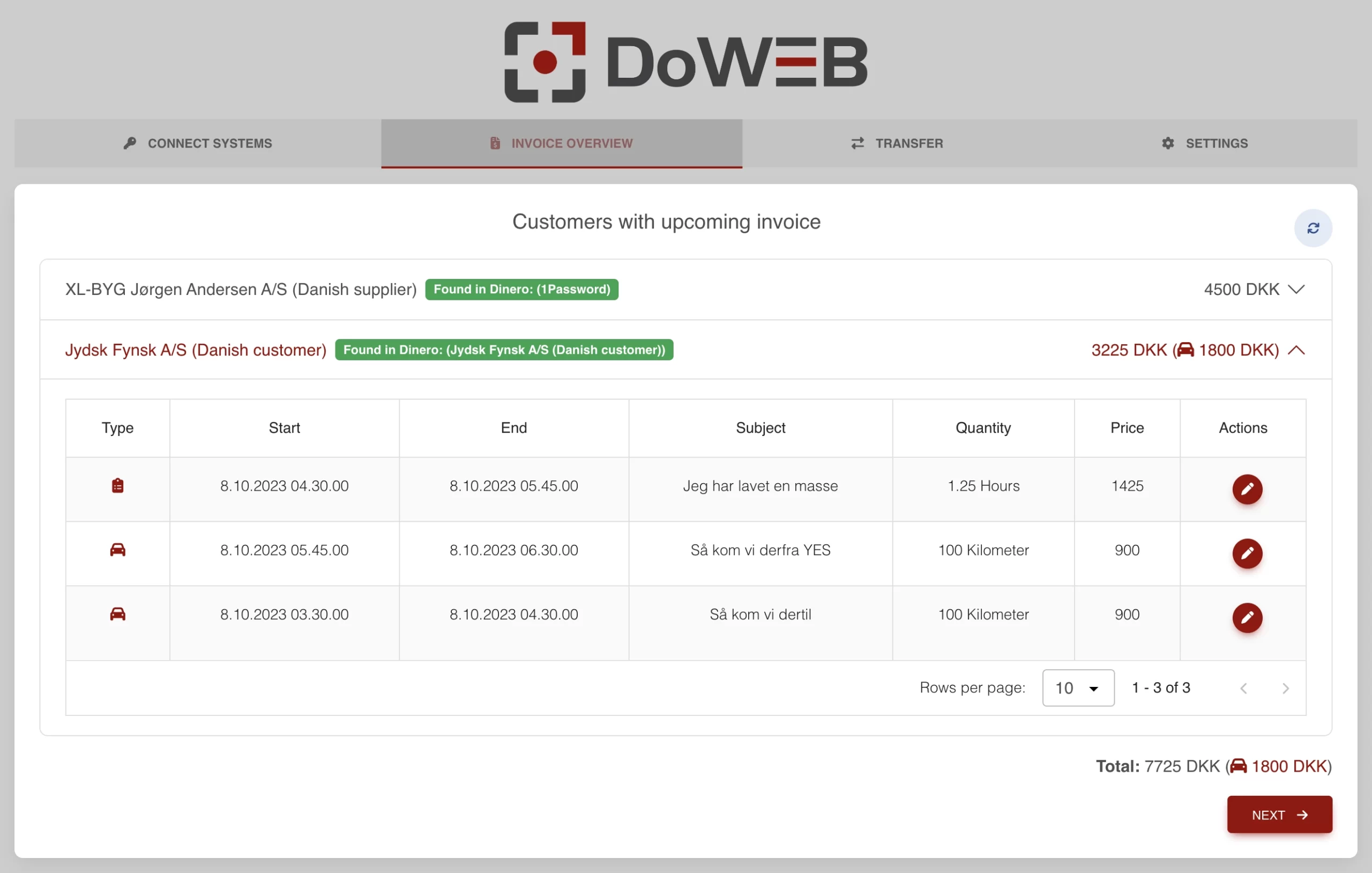Collapse Jydsk Fynsk A/S row chevron
This screenshot has width=1372, height=873.
pos(1296,350)
